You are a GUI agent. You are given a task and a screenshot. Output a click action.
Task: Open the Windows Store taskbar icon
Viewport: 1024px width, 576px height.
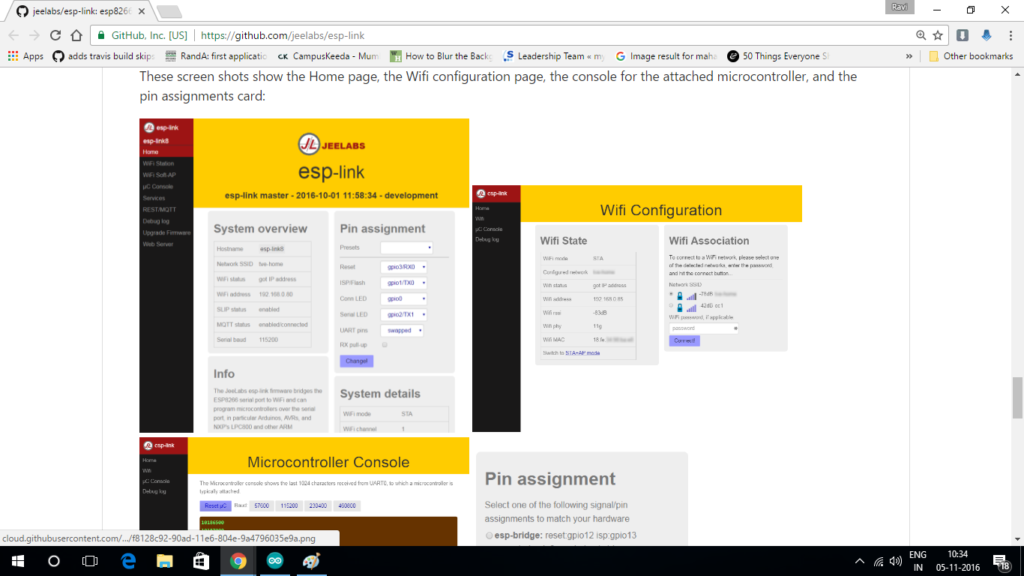click(201, 561)
